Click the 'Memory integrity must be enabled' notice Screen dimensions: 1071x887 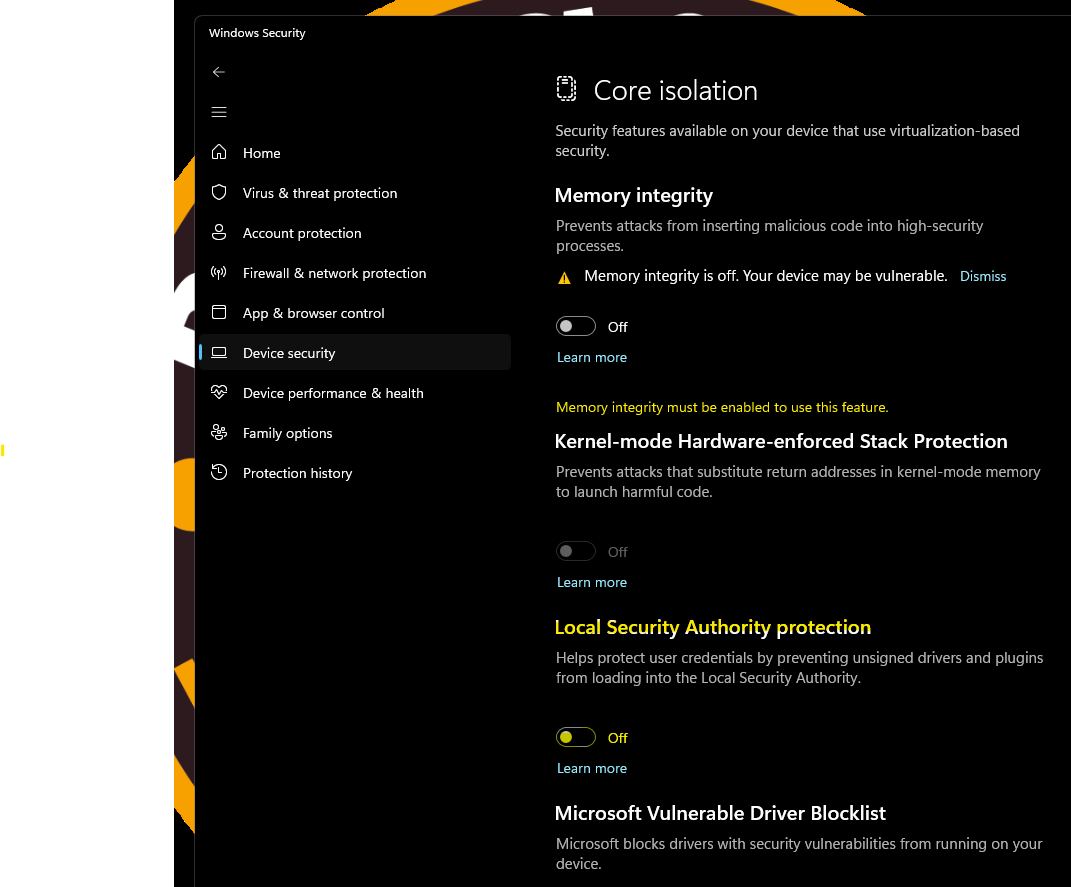click(722, 408)
